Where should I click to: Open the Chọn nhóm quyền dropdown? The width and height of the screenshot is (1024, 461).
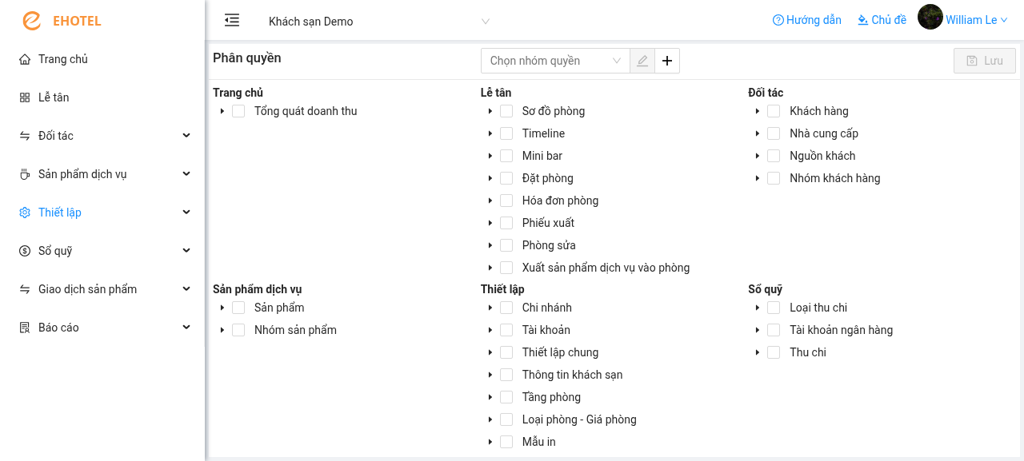click(x=555, y=61)
